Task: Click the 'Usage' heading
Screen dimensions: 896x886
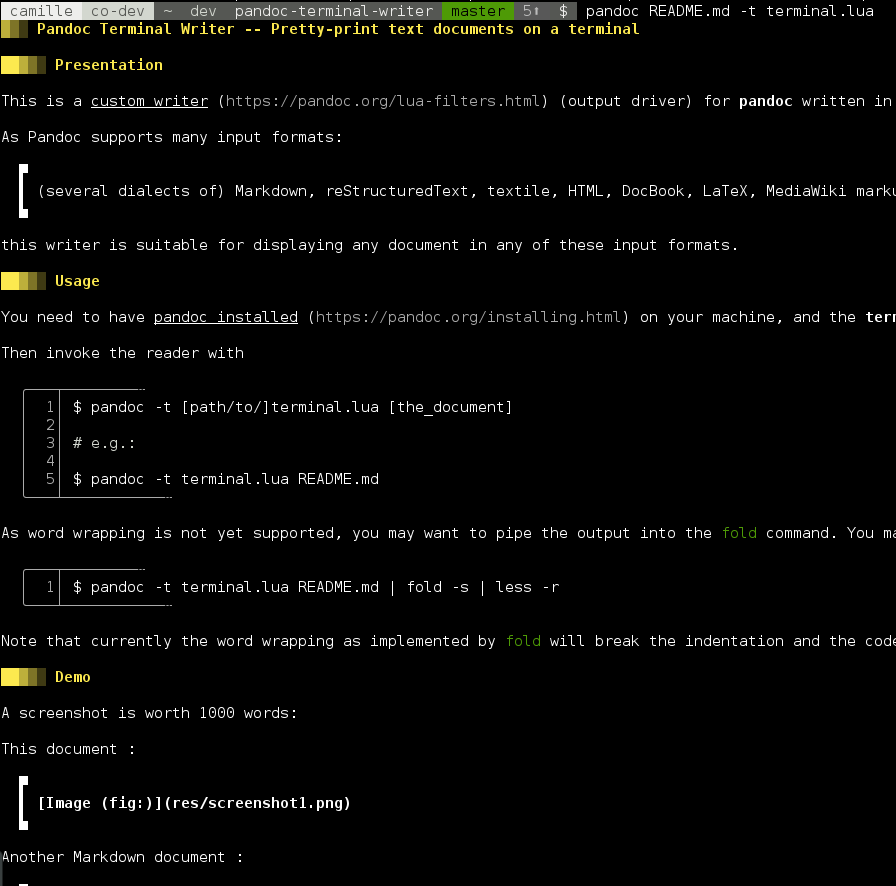Action: coord(77,281)
